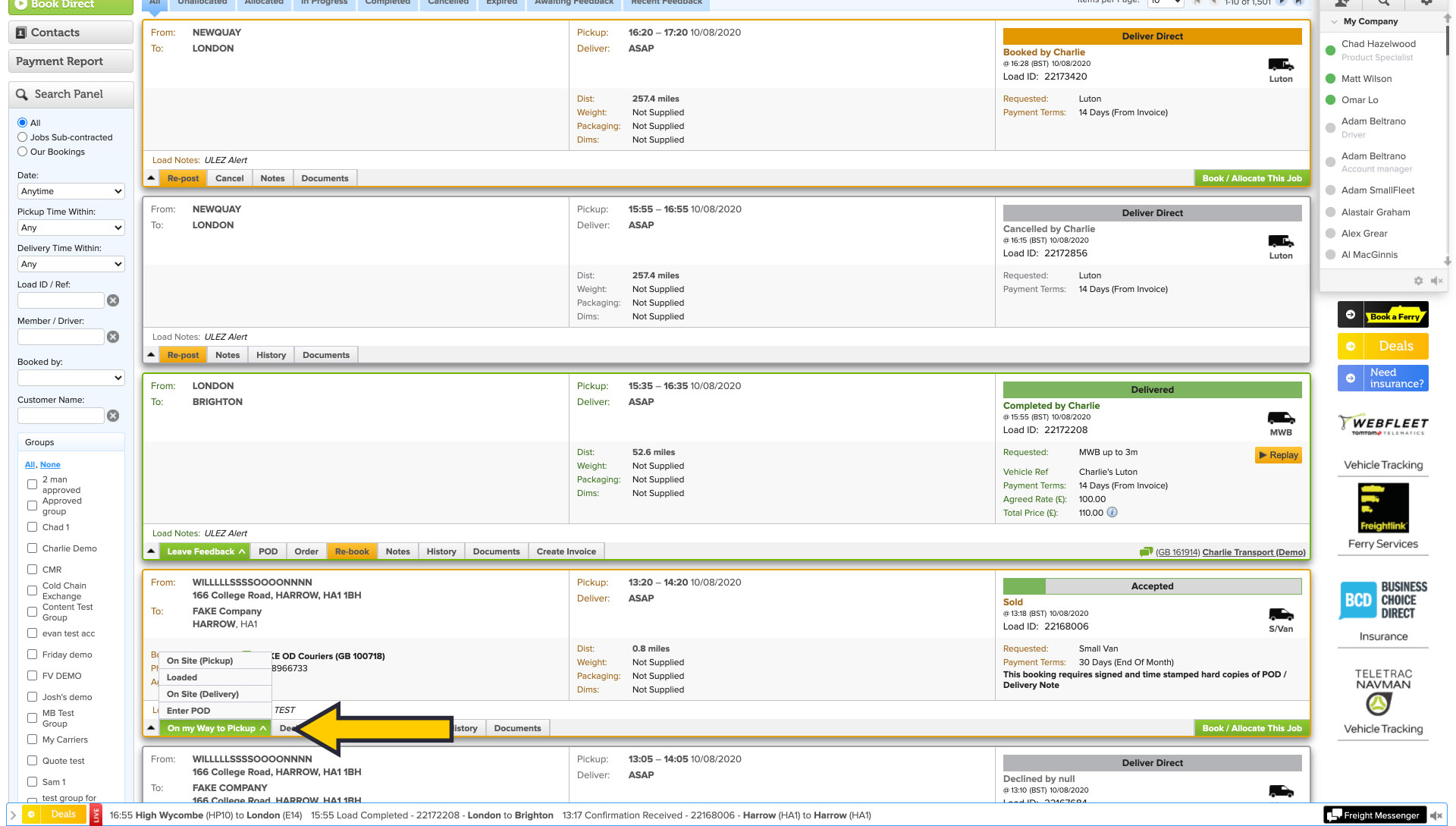
Task: Tick the Charlie Demo group checkbox
Action: click(32, 548)
